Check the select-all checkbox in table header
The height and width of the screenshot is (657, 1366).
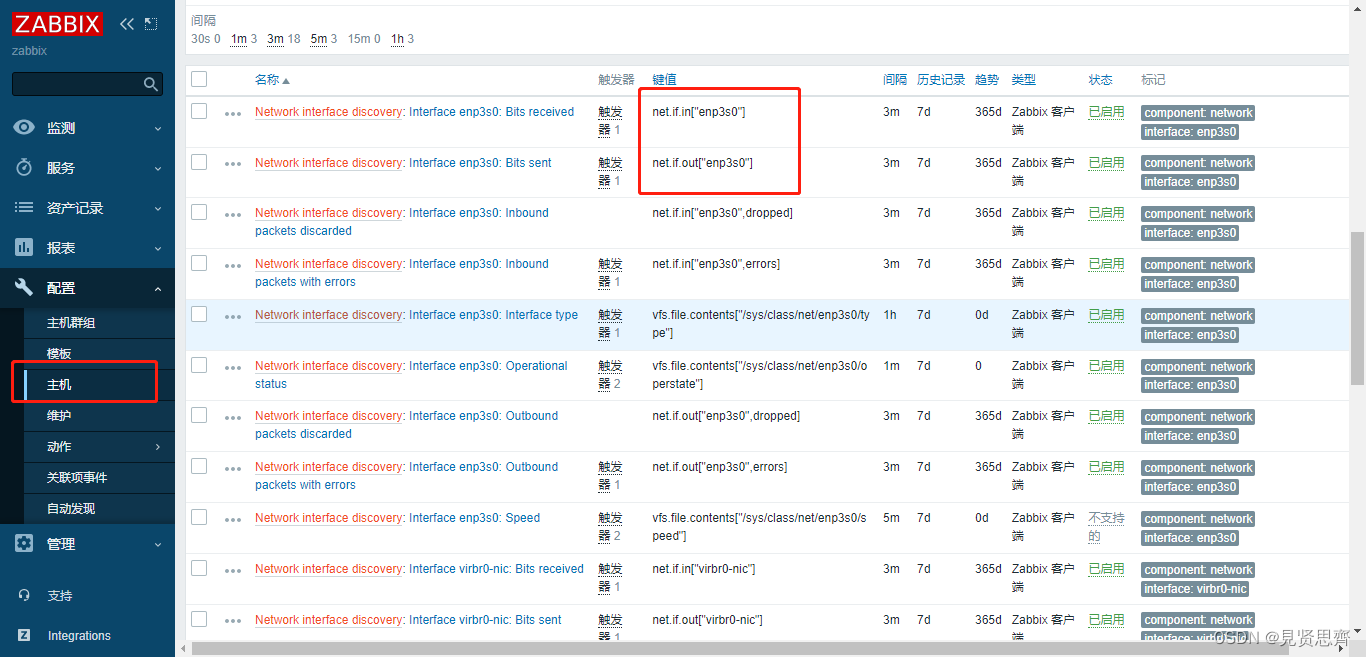tap(198, 79)
